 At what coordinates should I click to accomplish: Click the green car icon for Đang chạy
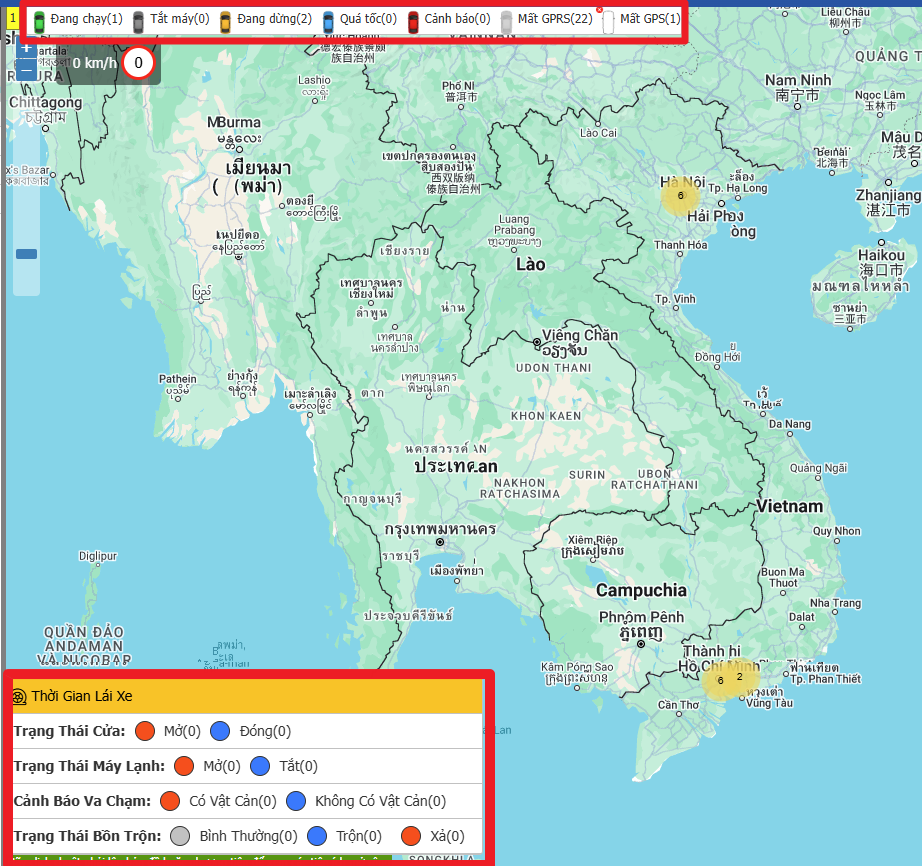point(39,22)
